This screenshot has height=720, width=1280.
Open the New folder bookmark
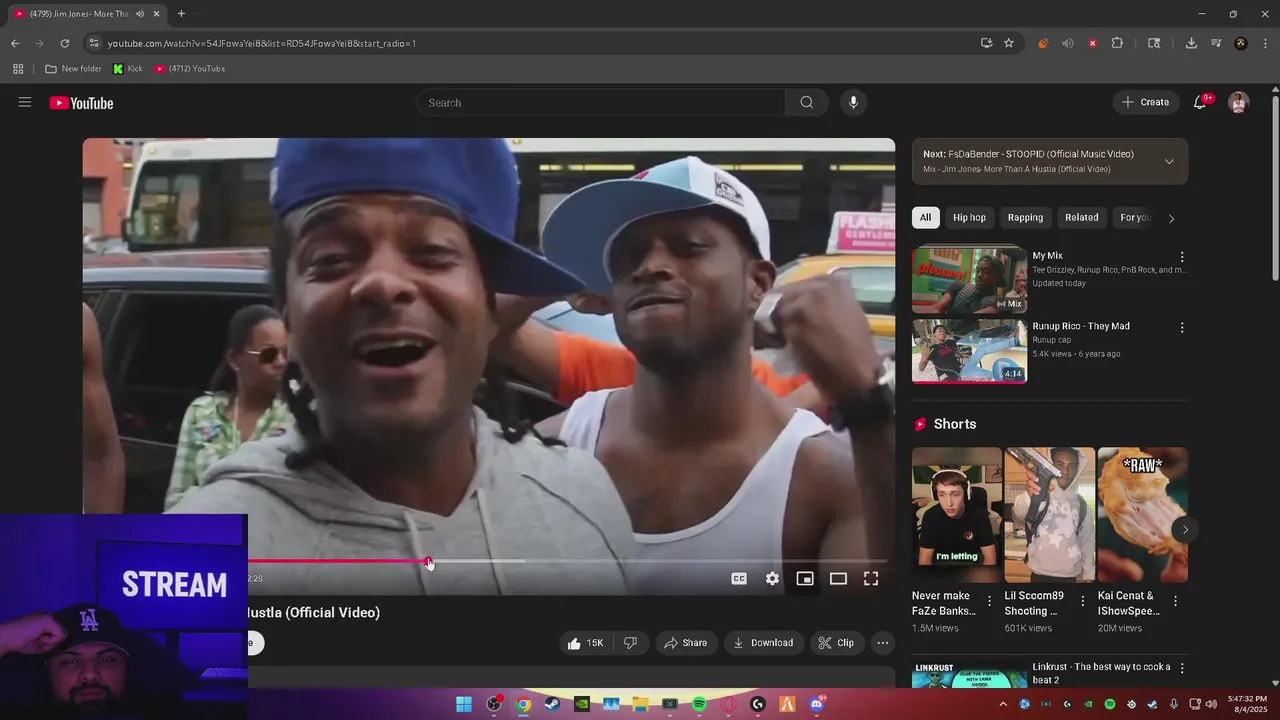[x=73, y=69]
